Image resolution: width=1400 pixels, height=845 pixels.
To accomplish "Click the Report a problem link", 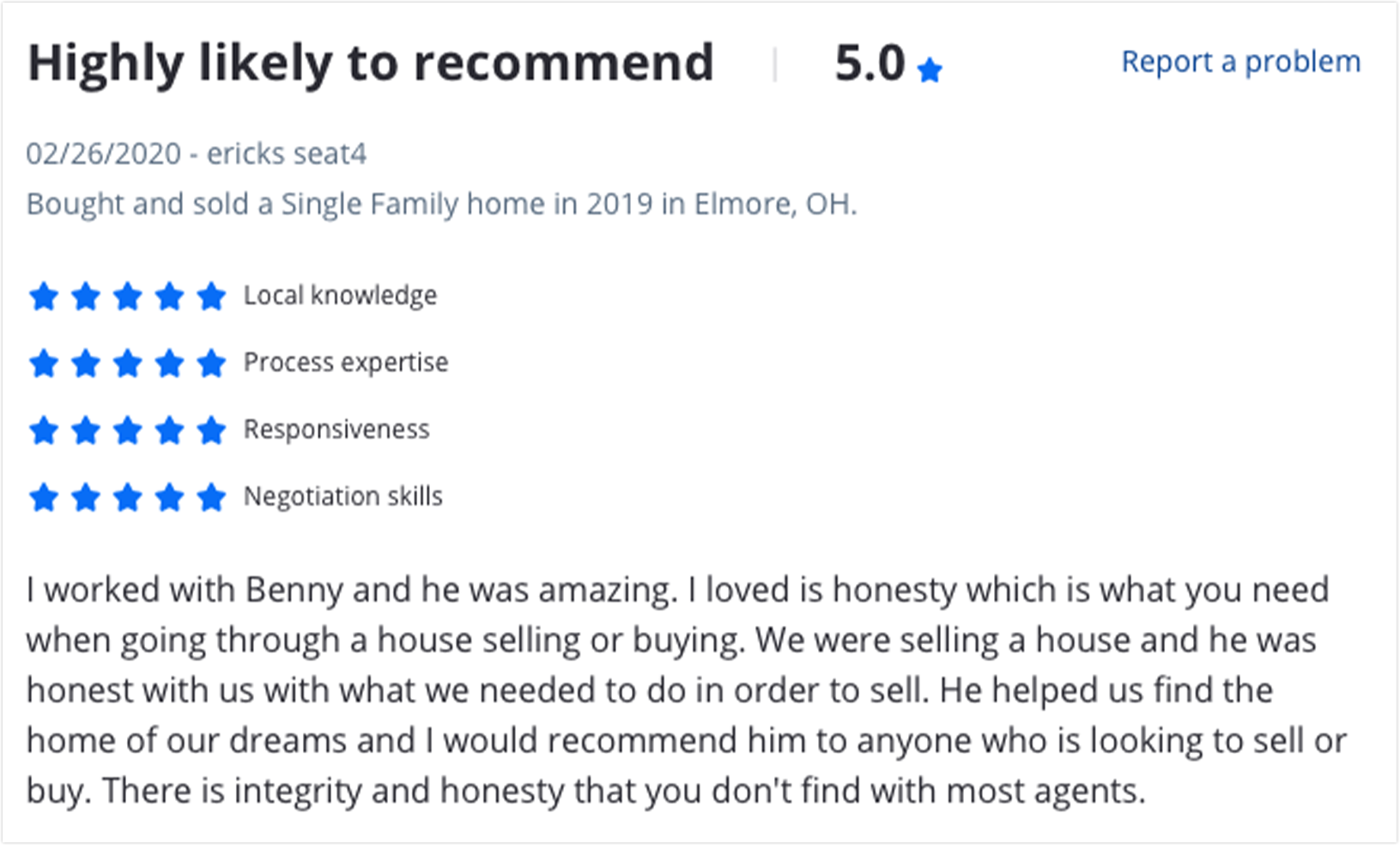I will point(1240,62).
